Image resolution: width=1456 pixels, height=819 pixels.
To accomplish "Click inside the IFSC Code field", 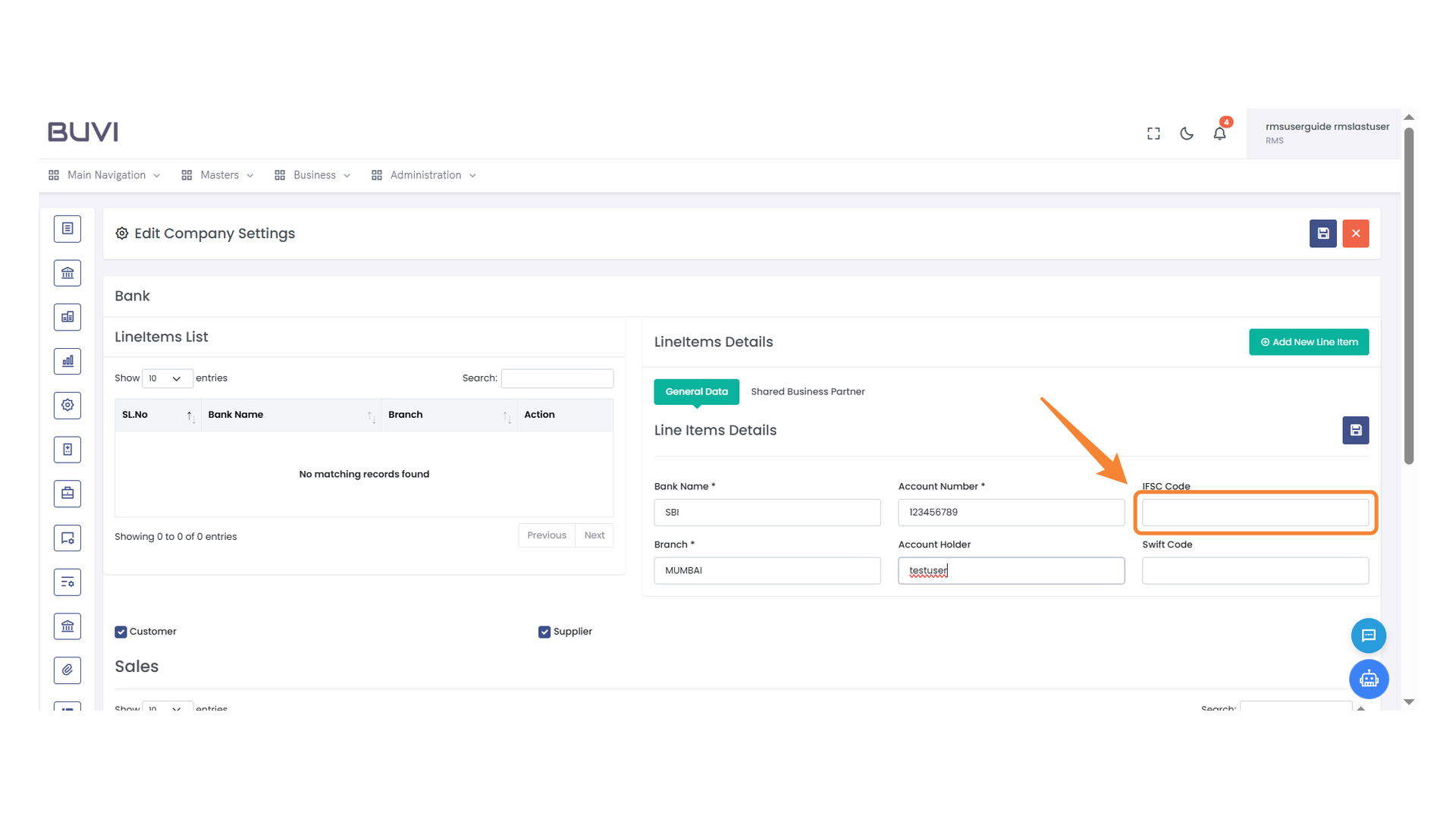I will click(1254, 513).
